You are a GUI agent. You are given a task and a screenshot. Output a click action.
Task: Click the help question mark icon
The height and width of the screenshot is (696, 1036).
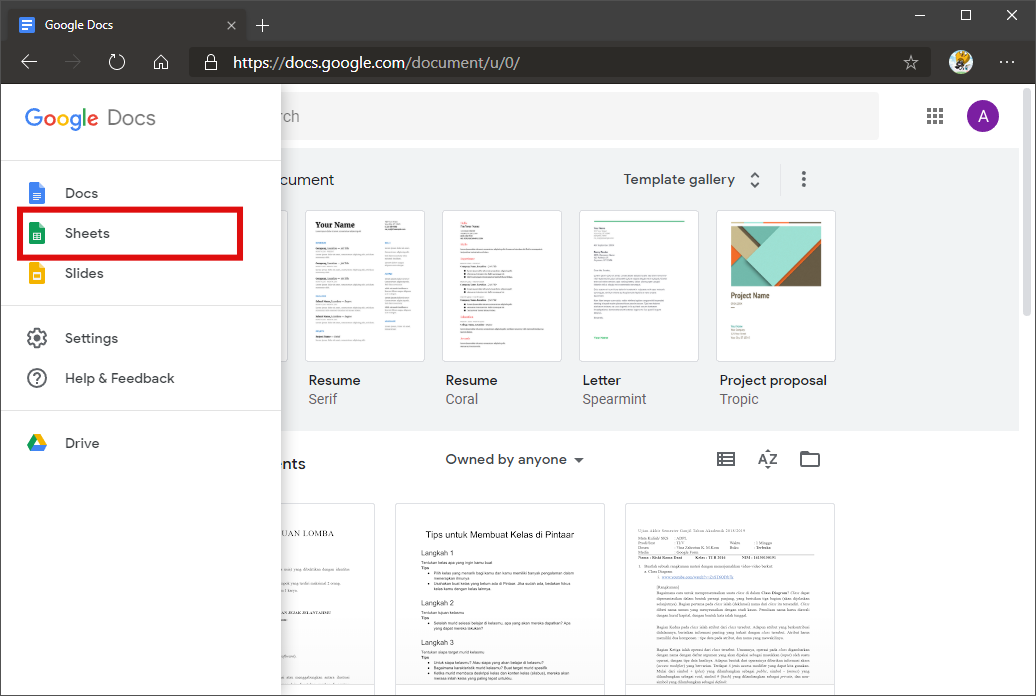click(x=37, y=378)
